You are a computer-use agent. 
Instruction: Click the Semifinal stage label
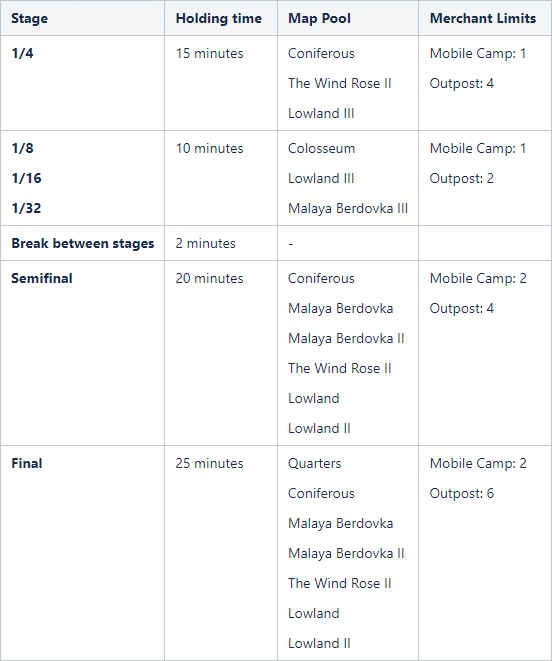[x=42, y=279]
